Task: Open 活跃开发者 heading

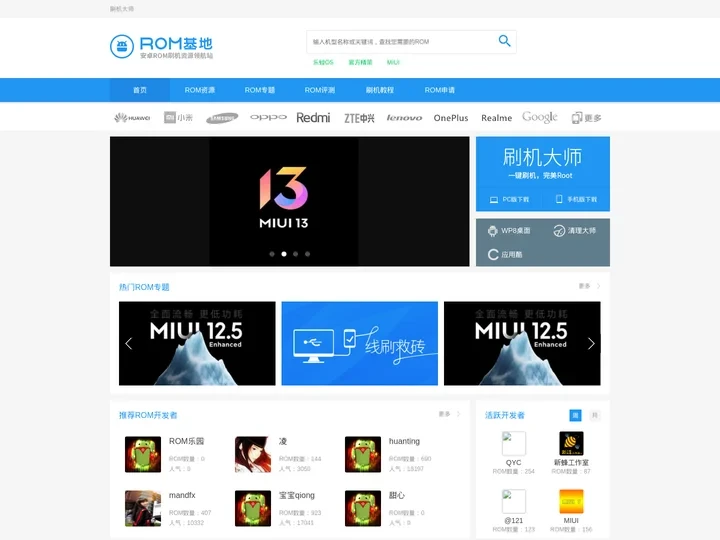Action: pyautogui.click(x=505, y=415)
